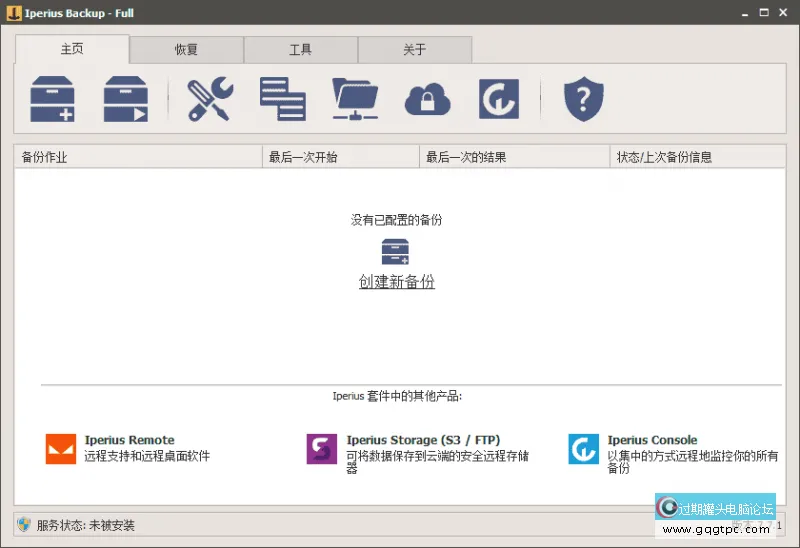Switch to the 主页 tab
Viewport: 800px width, 548px height.
(72, 49)
